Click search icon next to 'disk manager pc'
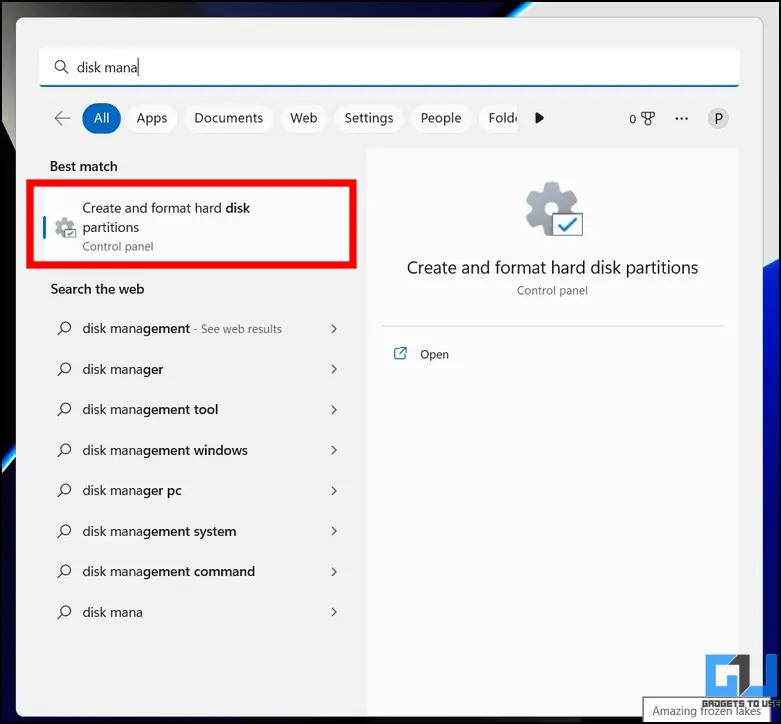Image resolution: width=781 pixels, height=724 pixels. (x=64, y=490)
